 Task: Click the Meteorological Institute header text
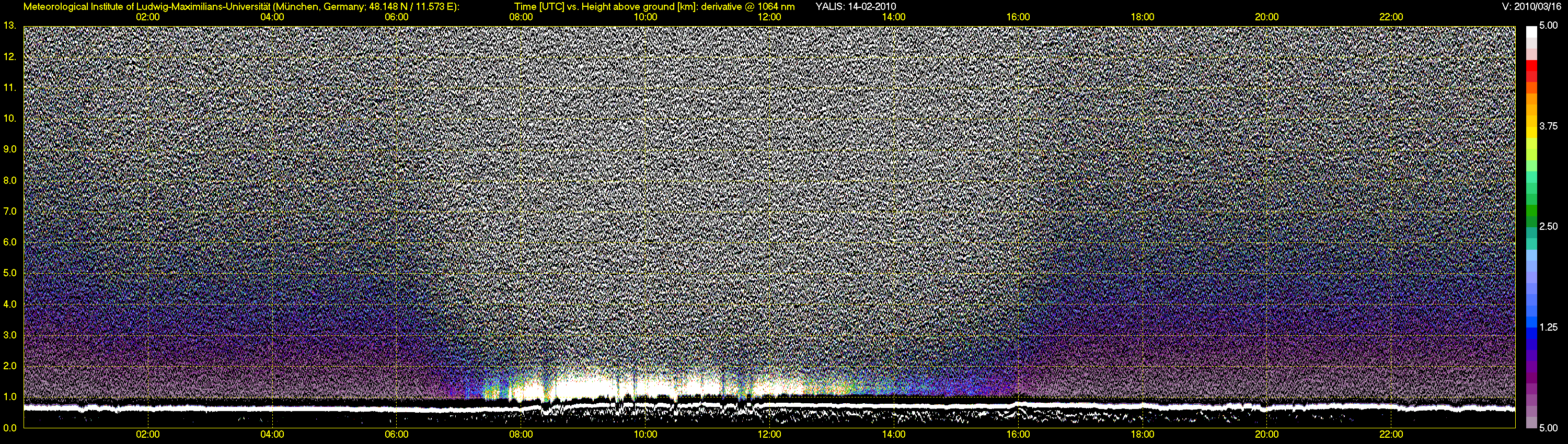241,7
